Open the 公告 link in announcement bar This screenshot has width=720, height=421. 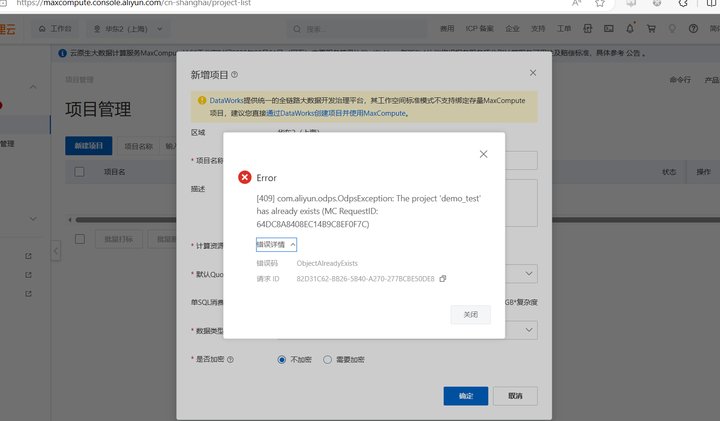(x=633, y=53)
